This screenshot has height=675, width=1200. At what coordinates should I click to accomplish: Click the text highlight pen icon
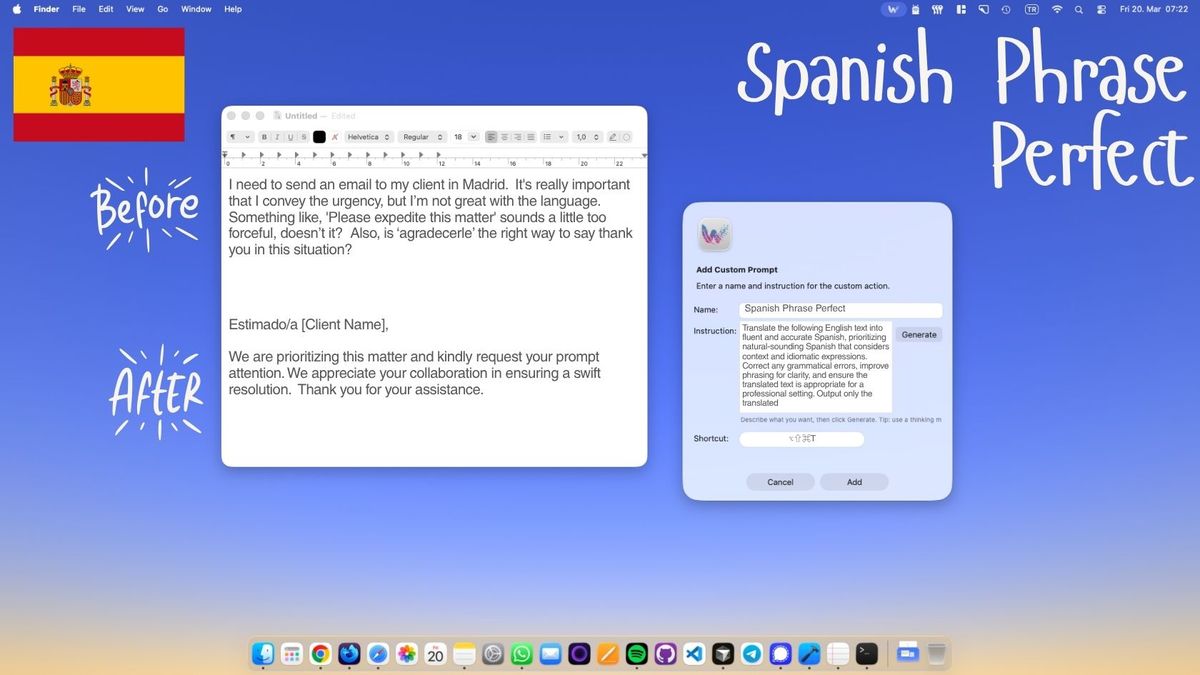612,137
